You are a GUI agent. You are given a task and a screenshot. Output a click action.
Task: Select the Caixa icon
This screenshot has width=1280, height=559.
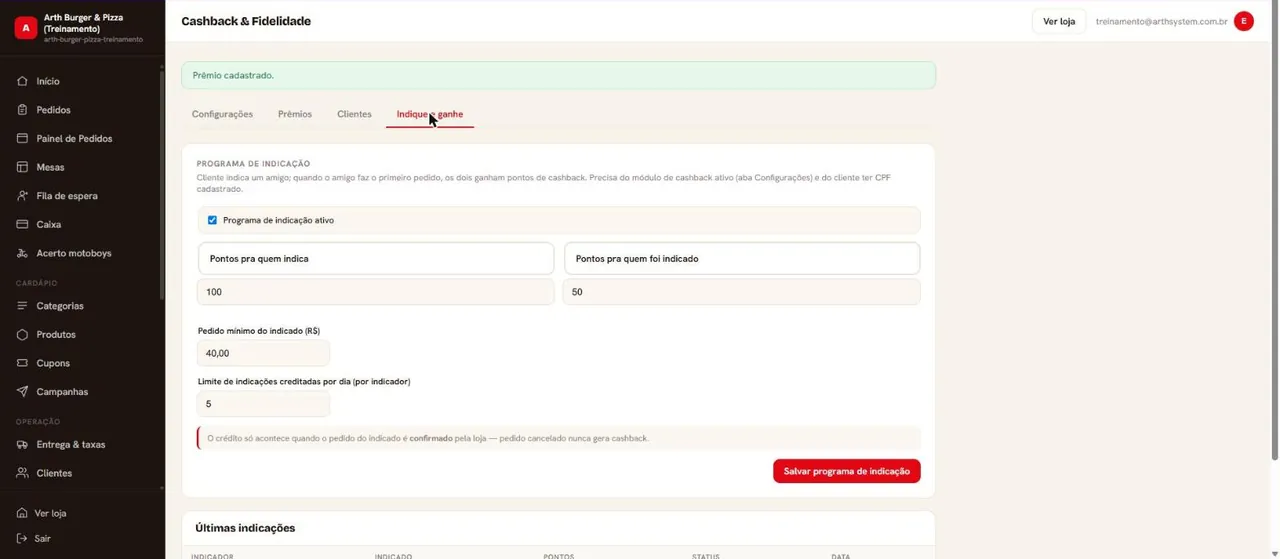(23, 224)
